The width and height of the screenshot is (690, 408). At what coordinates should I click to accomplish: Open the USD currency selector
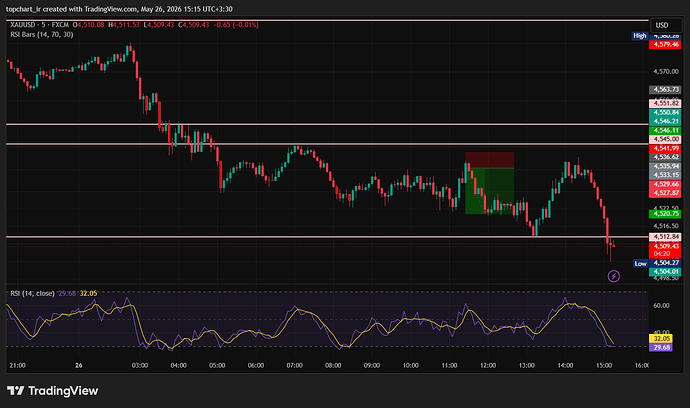666,25
